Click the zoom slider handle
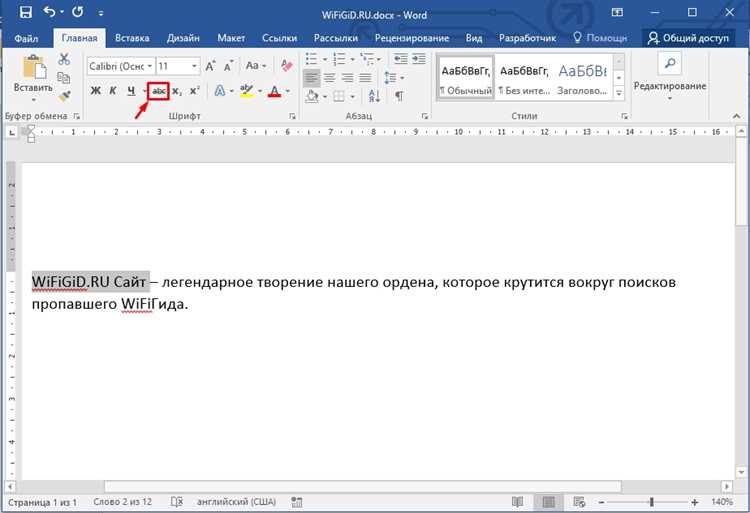 point(651,502)
